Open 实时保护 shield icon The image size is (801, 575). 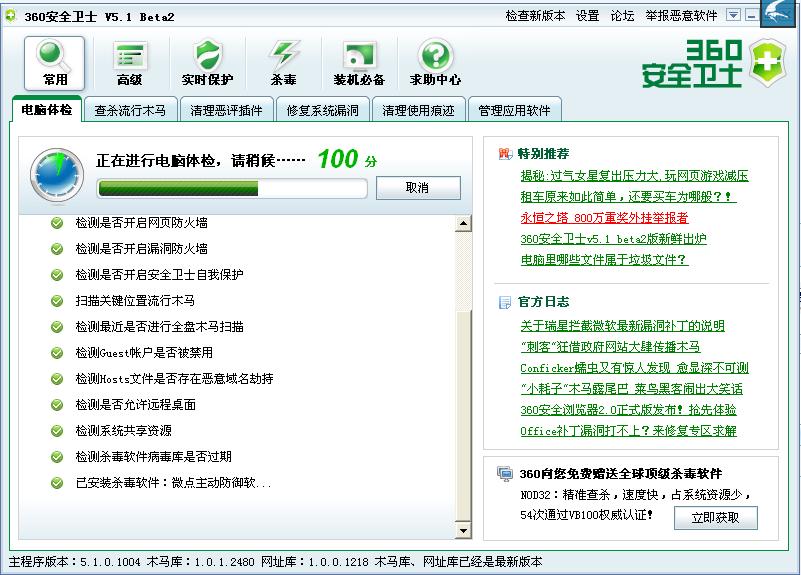tap(207, 63)
